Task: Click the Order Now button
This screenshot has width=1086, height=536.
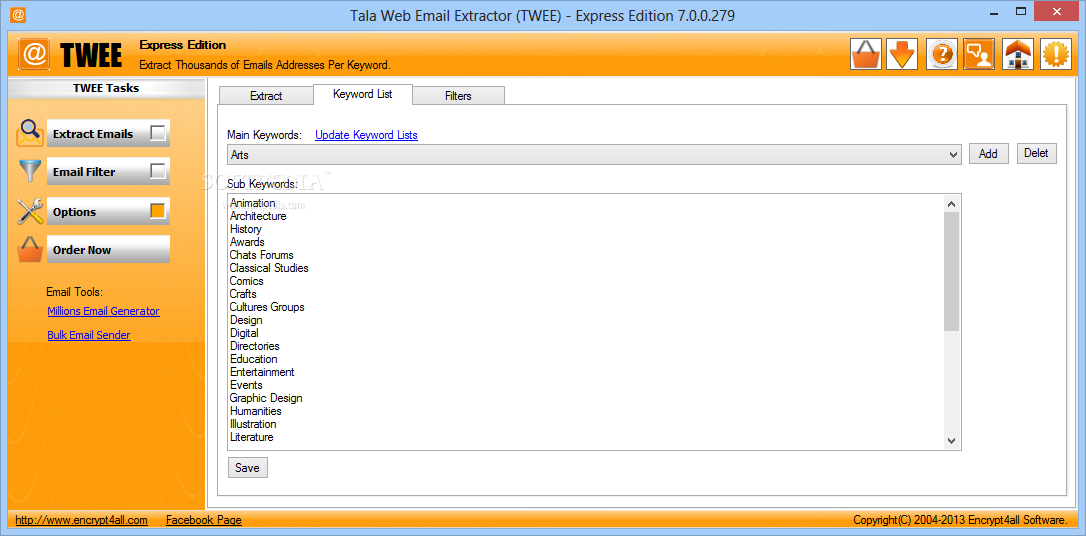Action: pos(108,250)
